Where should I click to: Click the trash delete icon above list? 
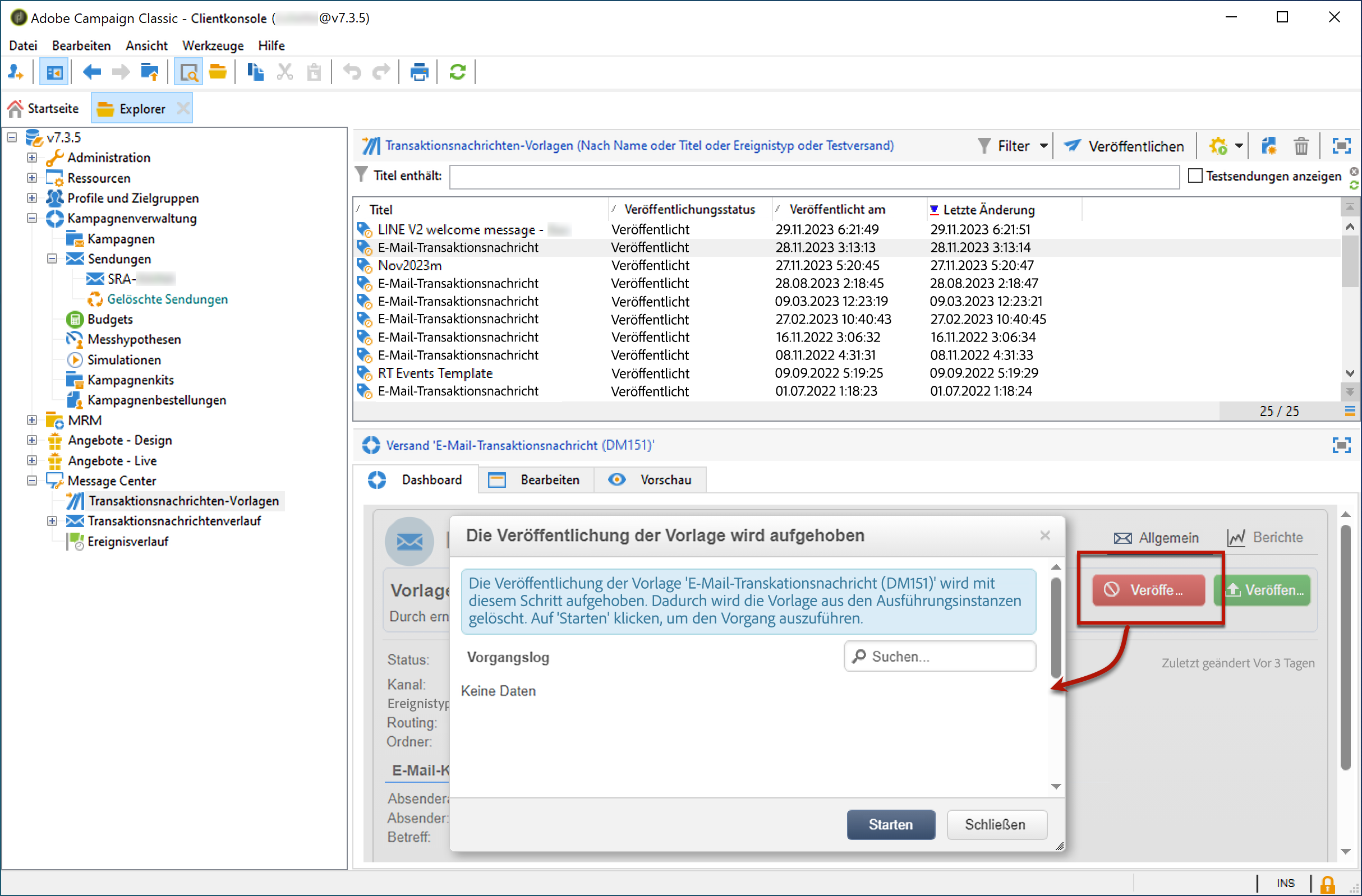(x=1301, y=146)
